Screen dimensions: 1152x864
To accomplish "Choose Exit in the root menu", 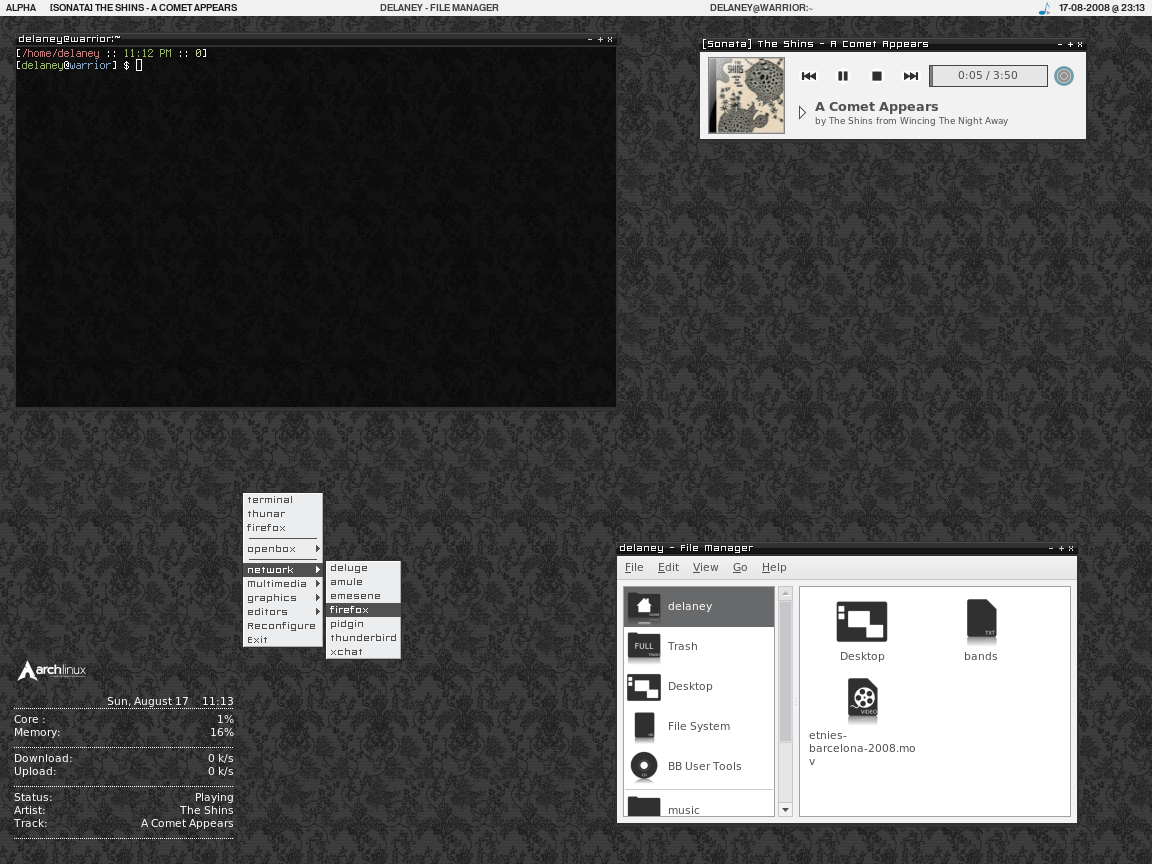I will (283, 639).
